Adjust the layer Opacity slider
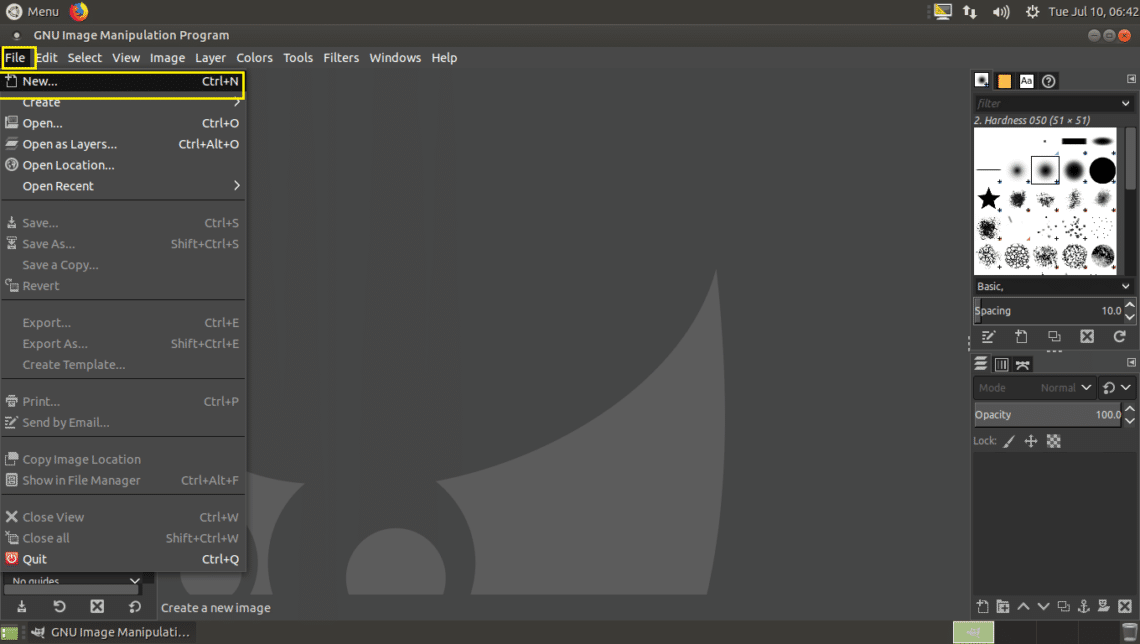This screenshot has height=644, width=1140. click(x=1048, y=414)
